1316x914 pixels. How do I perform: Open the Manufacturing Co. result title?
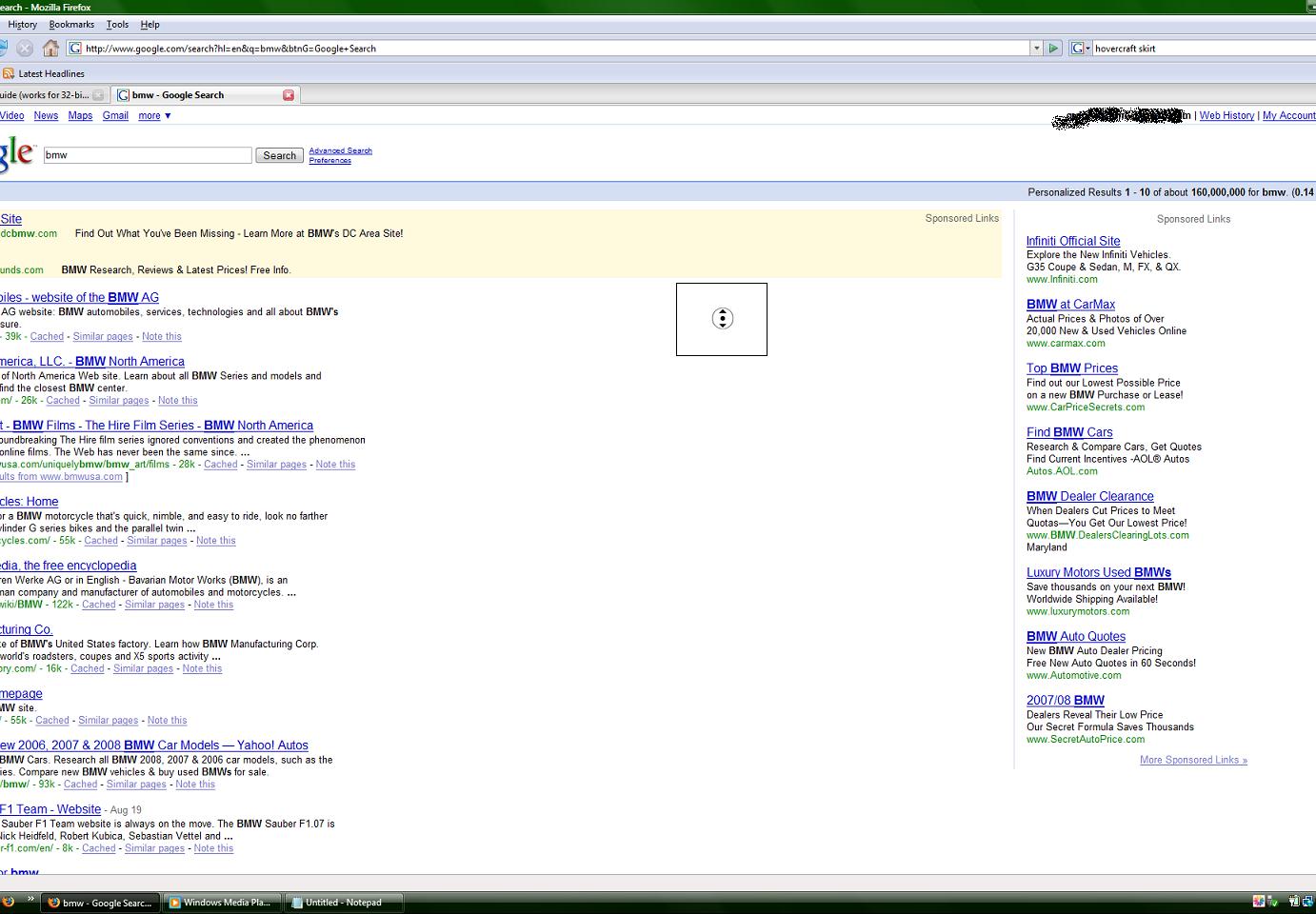(x=27, y=629)
